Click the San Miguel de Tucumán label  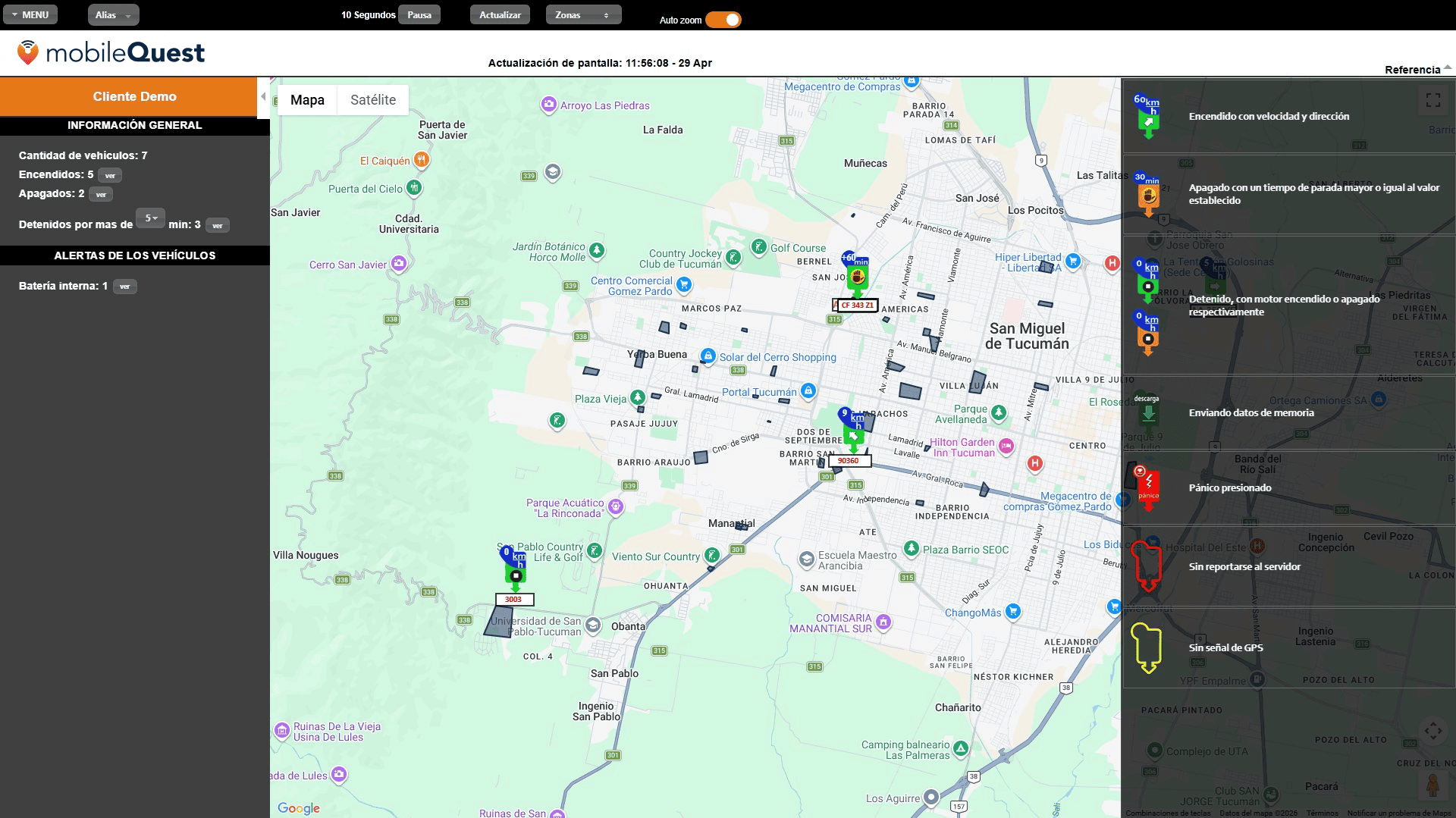click(1027, 336)
